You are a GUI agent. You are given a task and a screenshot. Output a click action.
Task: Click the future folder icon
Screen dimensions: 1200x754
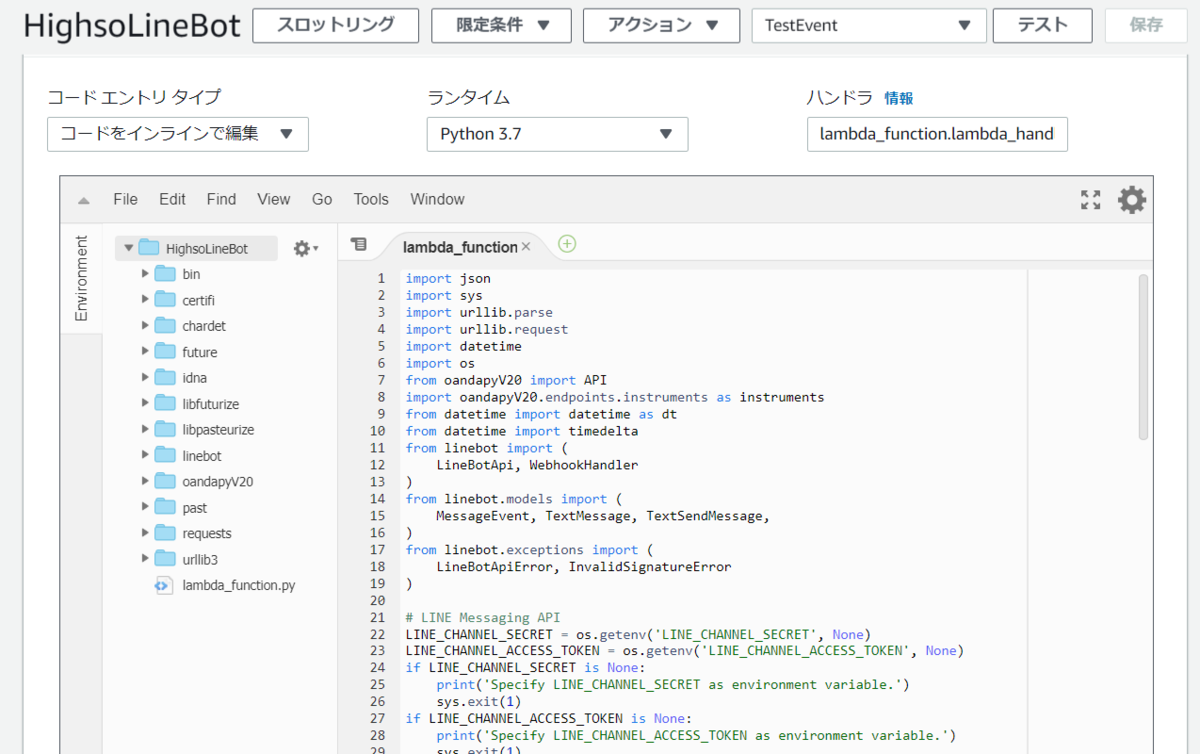[x=165, y=352]
